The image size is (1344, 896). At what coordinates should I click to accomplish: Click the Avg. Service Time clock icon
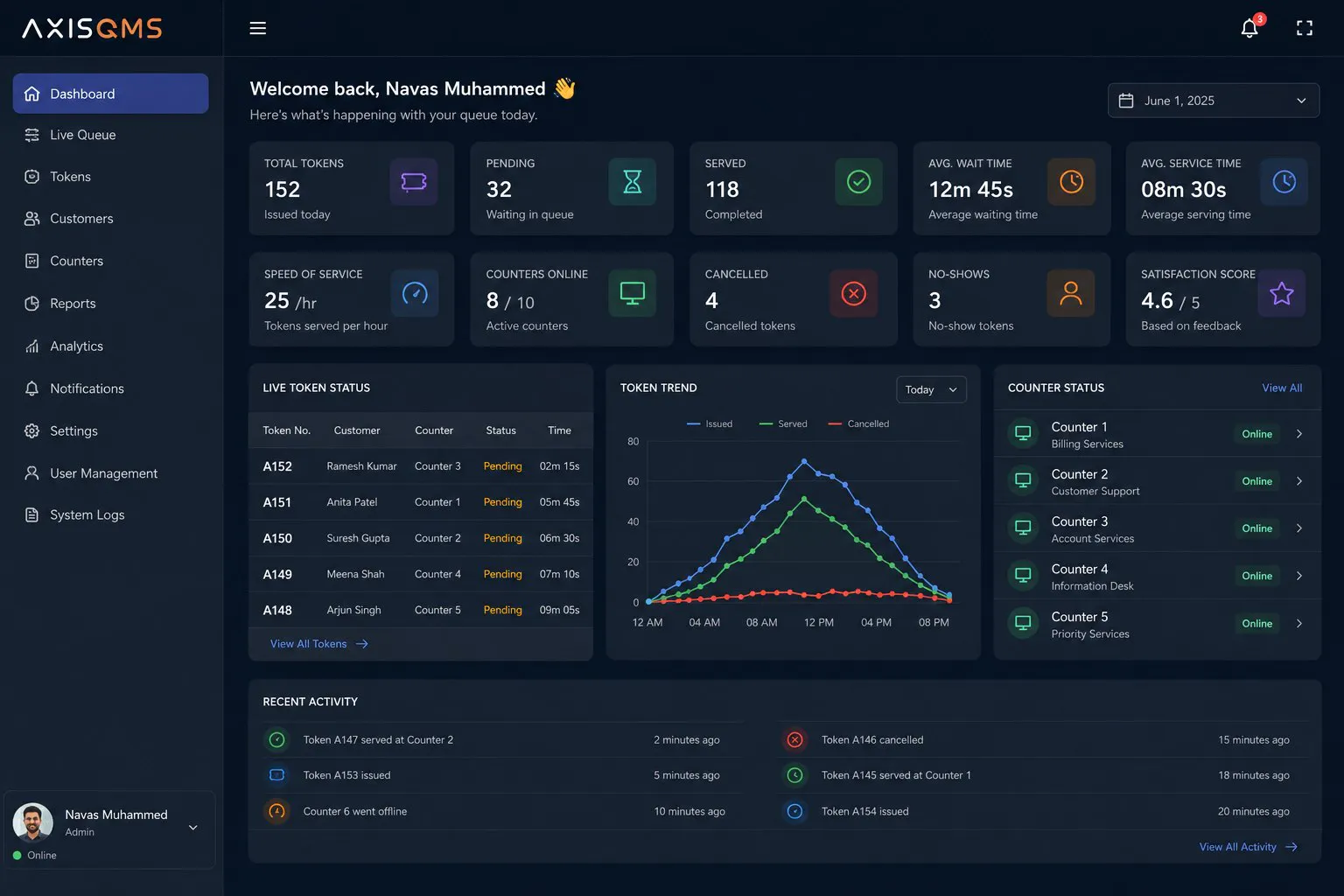click(x=1284, y=182)
